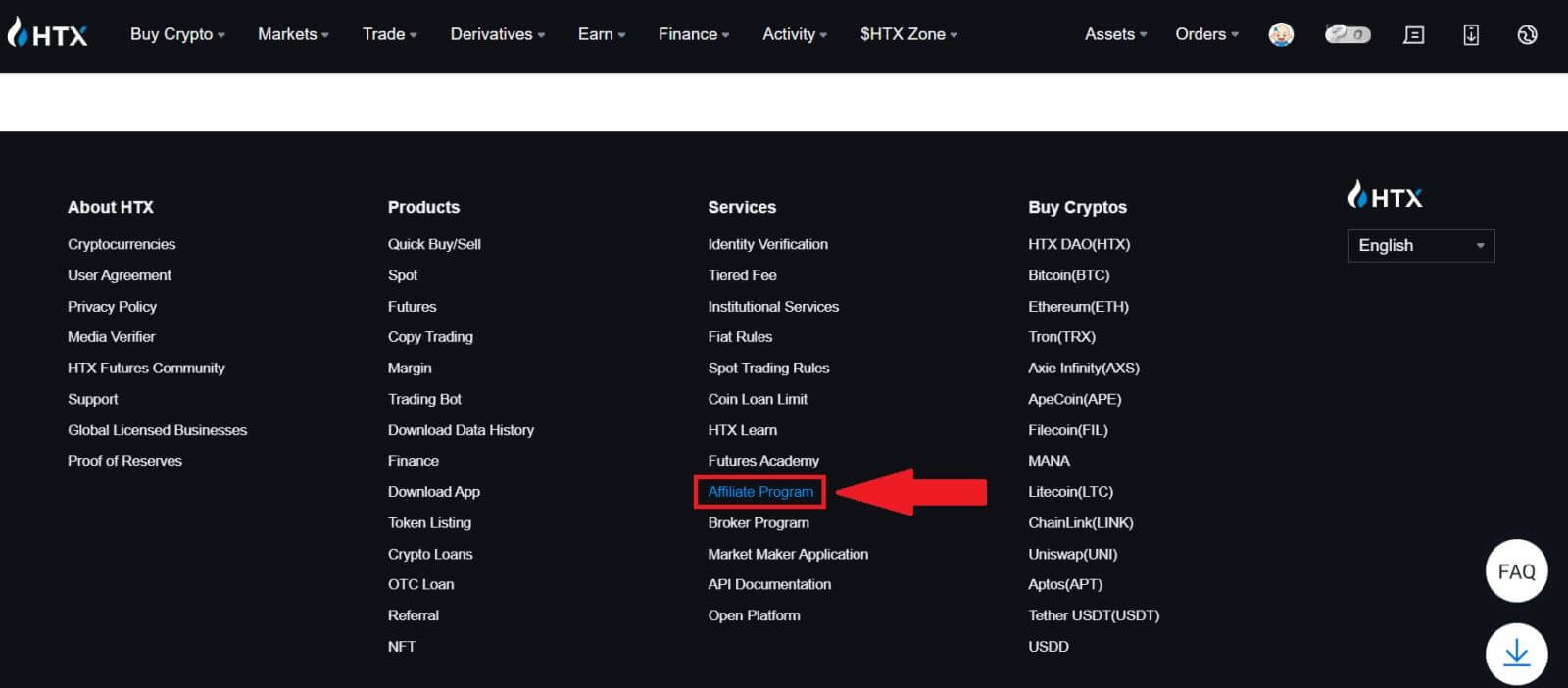Open the user profile avatar
The height and width of the screenshot is (688, 1568).
pos(1280,34)
